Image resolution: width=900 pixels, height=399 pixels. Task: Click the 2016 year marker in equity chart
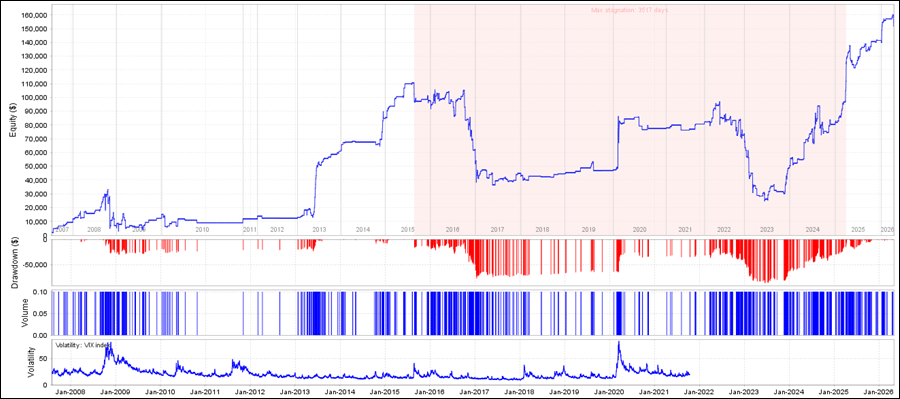(x=453, y=229)
